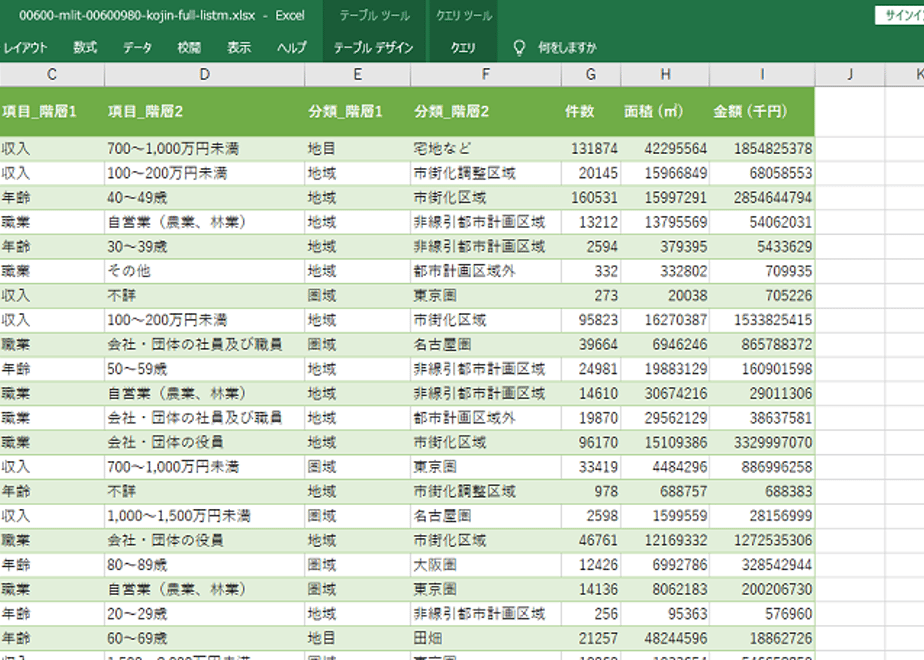Select the cell 名古屋圏 with count 39664
The width and height of the screenshot is (924, 660).
click(x=486, y=344)
